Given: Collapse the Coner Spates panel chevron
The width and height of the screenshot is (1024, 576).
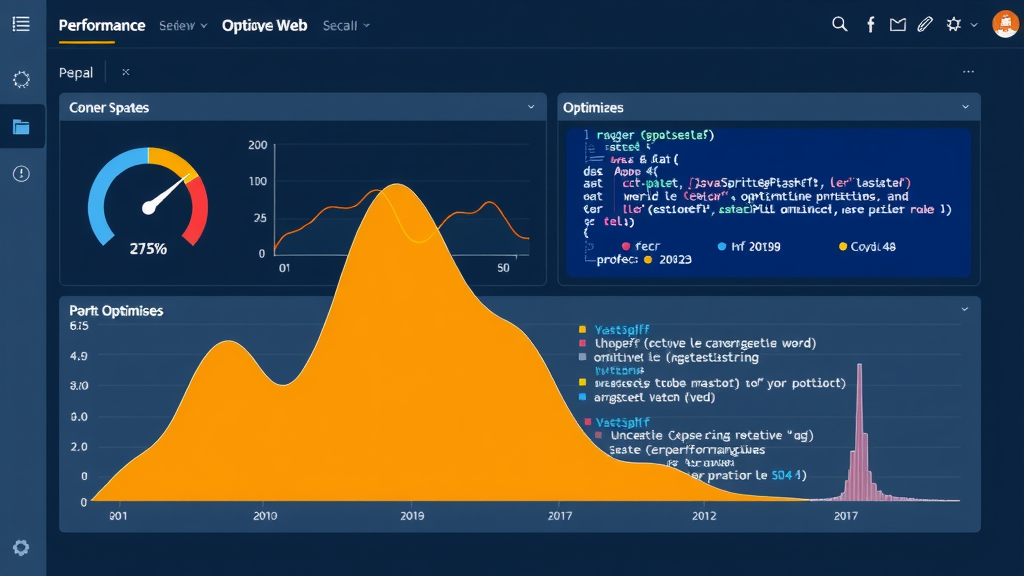Looking at the screenshot, I should point(532,106).
